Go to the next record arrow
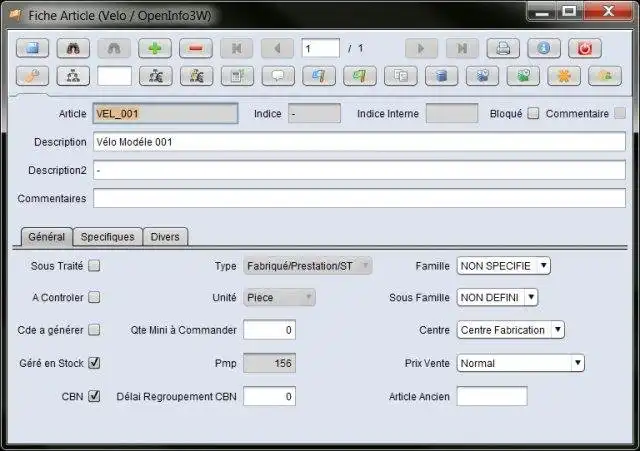 (x=421, y=48)
